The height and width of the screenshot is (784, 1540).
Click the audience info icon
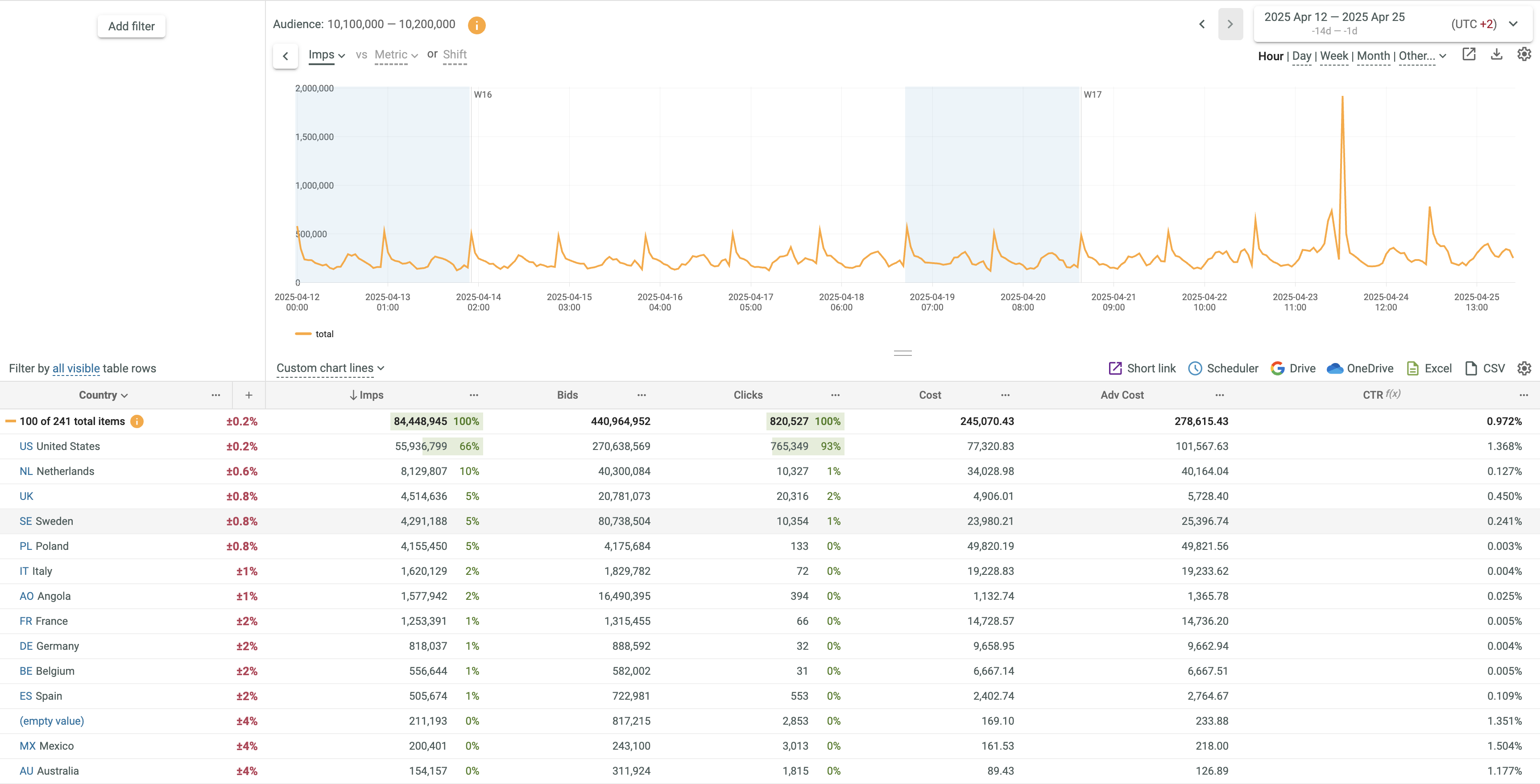point(476,25)
